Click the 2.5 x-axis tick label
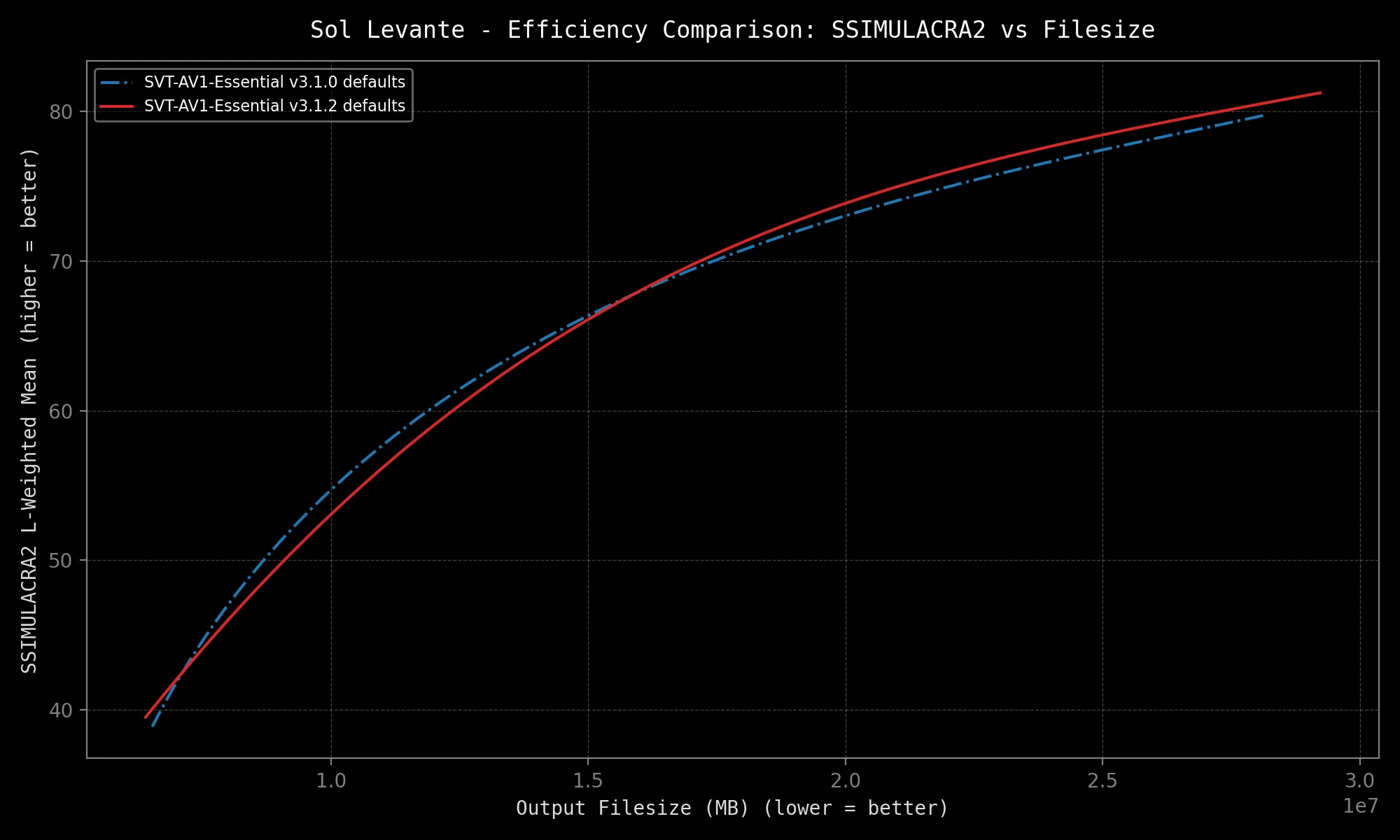Screen dimensions: 1400x840 pos(1102,780)
